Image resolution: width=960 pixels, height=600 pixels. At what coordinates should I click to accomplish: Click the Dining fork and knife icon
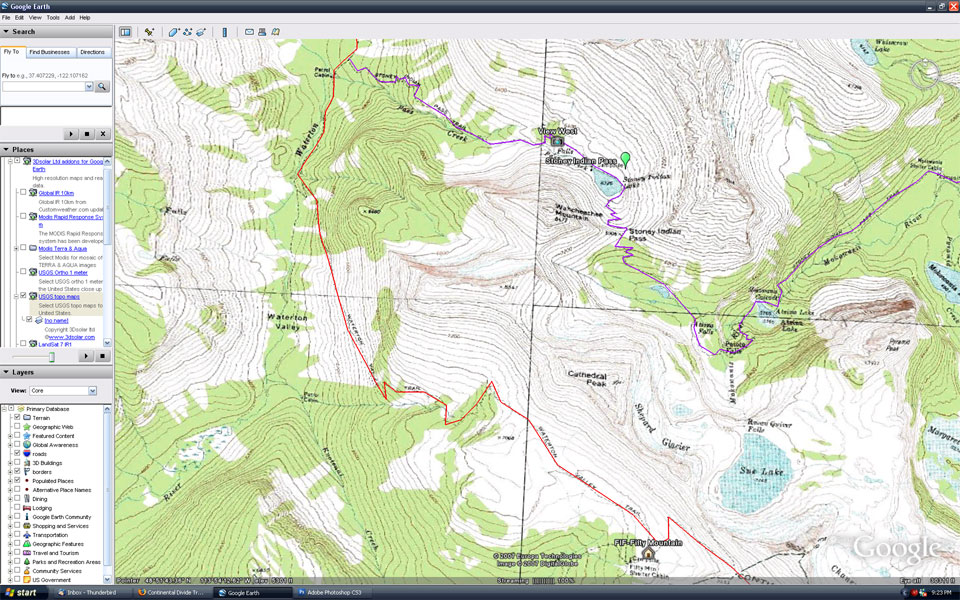pos(26,499)
